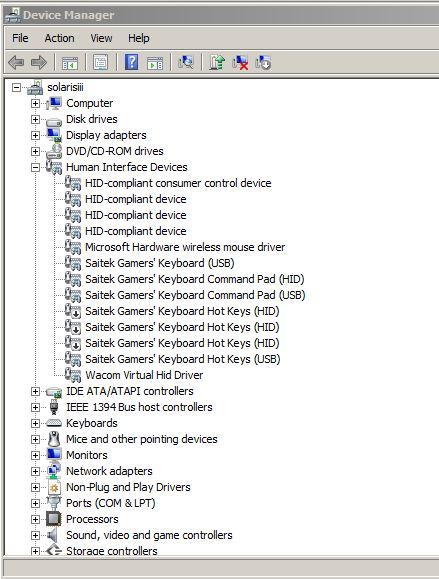Viewport: 439px width, 579px height.
Task: Collapse the Human Interface Devices category
Action: click(35, 167)
